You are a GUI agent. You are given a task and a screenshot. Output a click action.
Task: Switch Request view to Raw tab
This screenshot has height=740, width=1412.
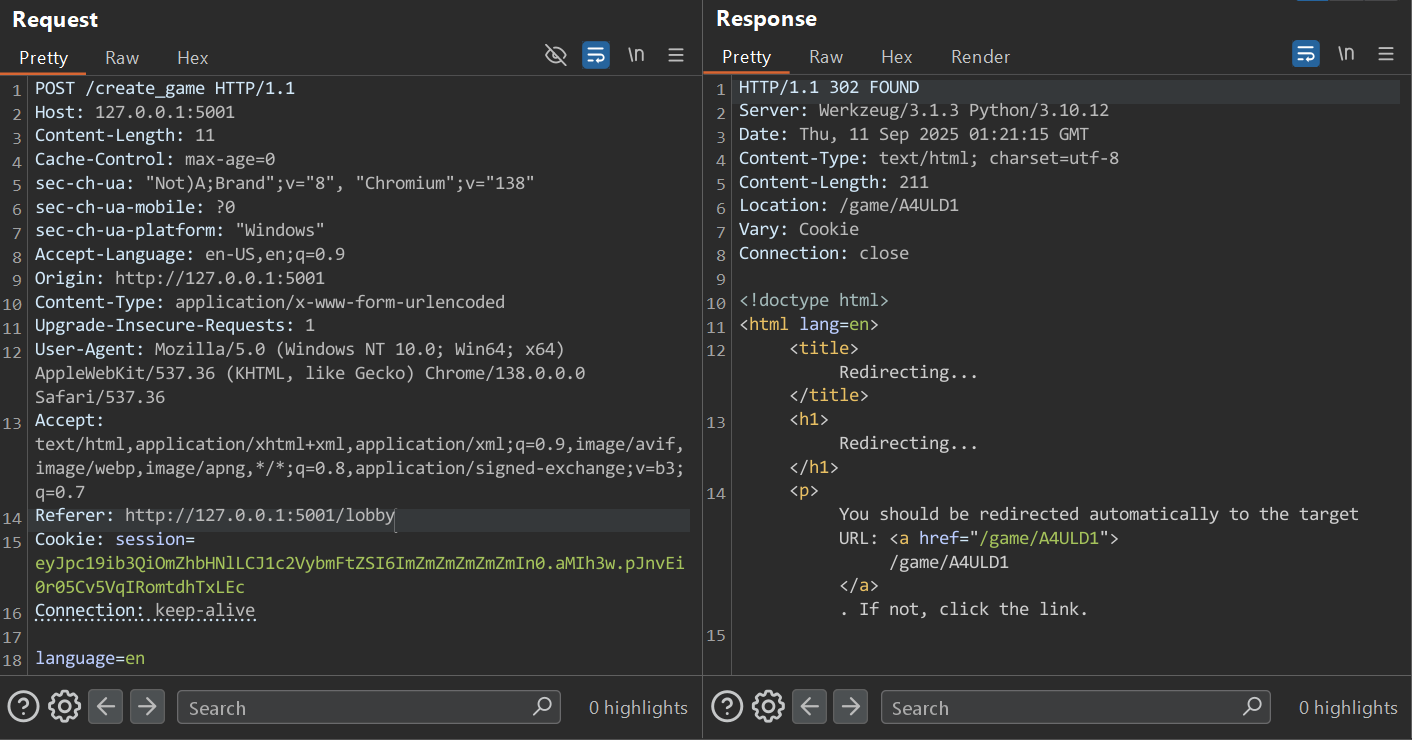[122, 57]
